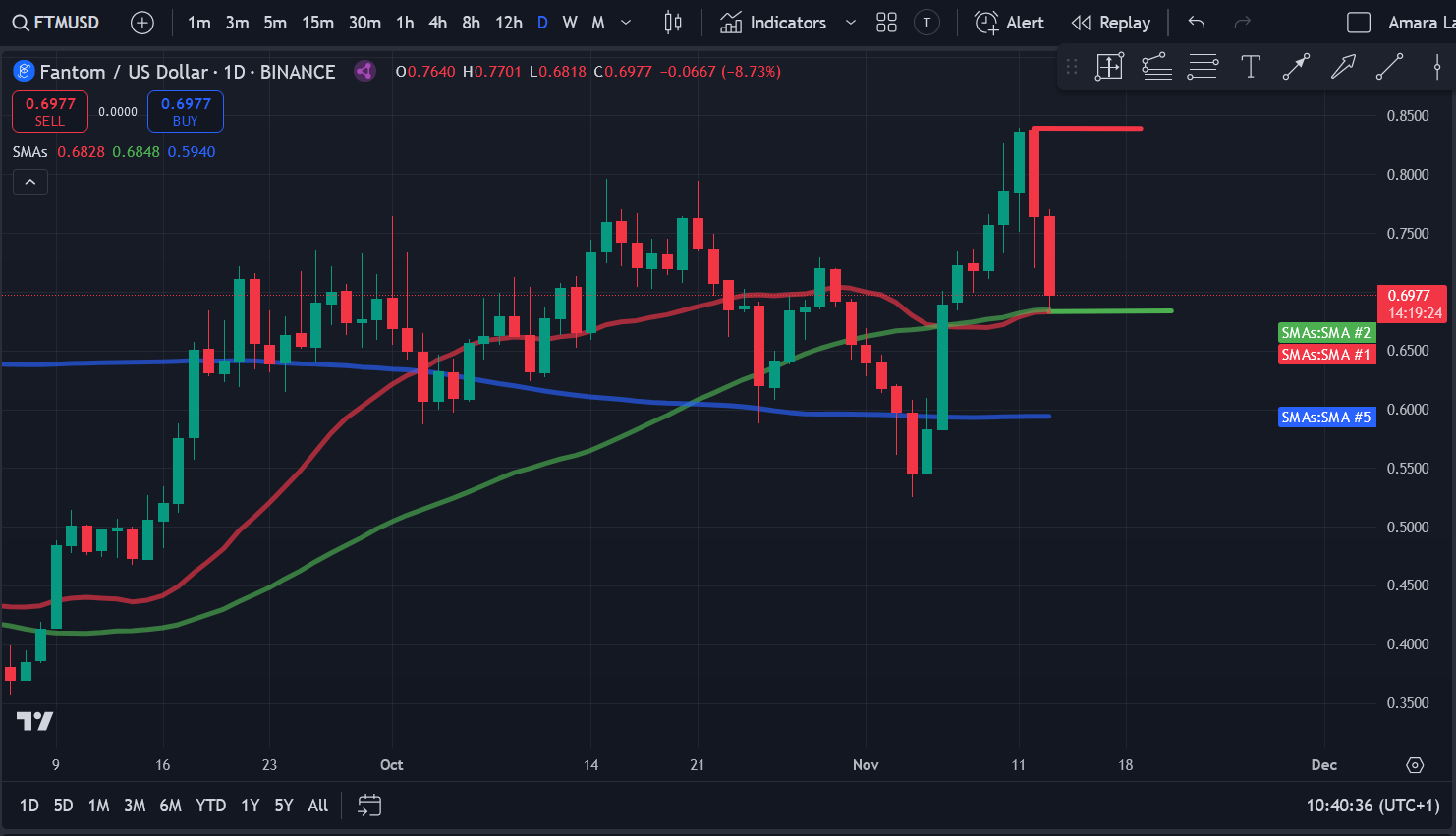
Task: Open the Indicators dialog
Action: click(x=773, y=22)
